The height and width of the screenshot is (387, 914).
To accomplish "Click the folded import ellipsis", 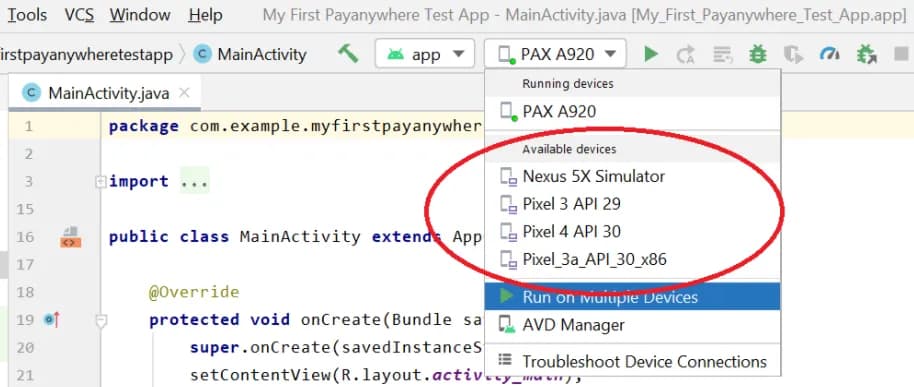I will point(194,181).
